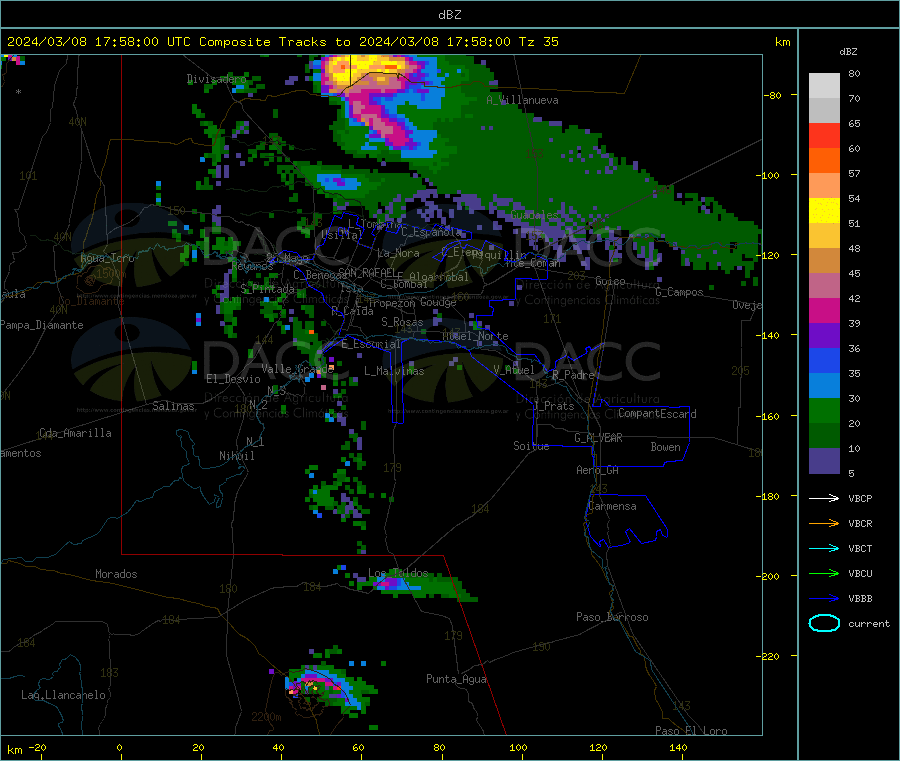The image size is (900, 761).
Task: Select the bright green 30-20 dBZ swatch
Action: click(x=824, y=410)
